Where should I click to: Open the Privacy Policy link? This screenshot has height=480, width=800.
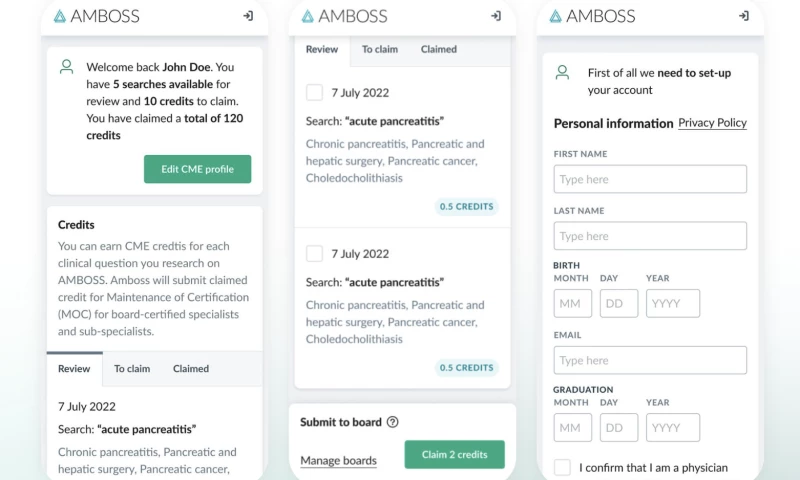(x=712, y=123)
